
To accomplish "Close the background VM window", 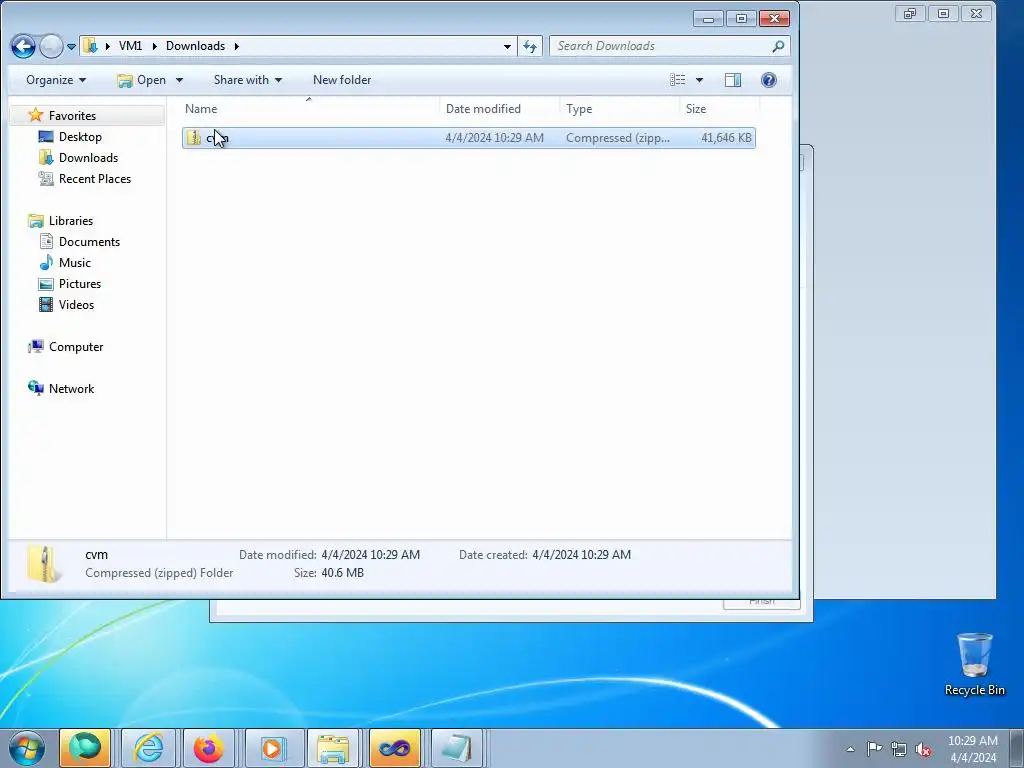I will tap(976, 13).
